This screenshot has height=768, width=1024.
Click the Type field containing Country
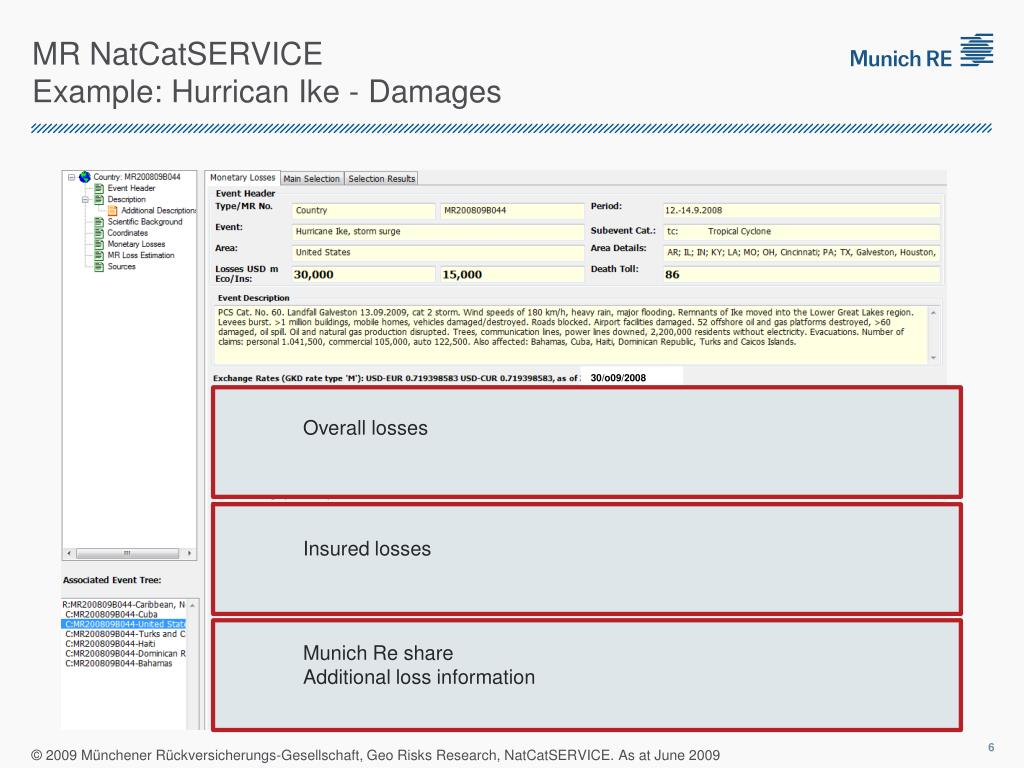tap(363, 210)
